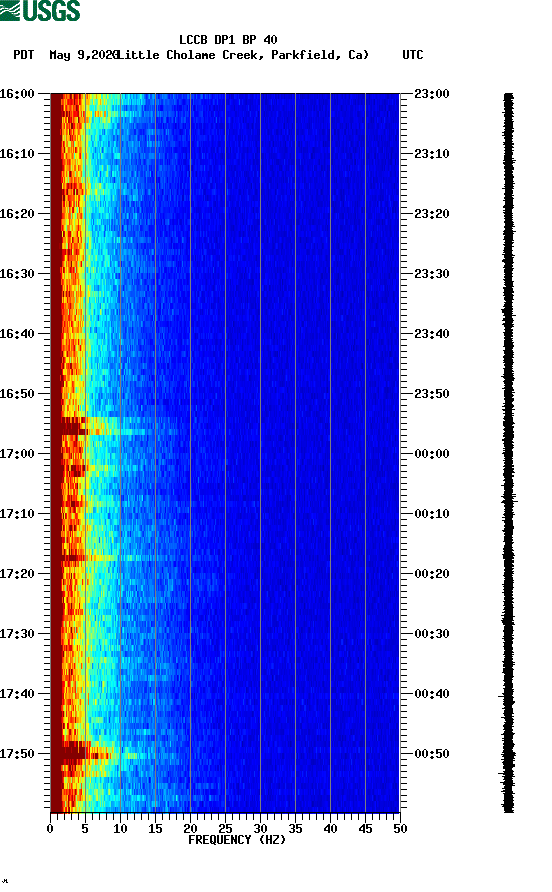Click the 'FREQUENCY (HZ)' axis label

click(237, 840)
